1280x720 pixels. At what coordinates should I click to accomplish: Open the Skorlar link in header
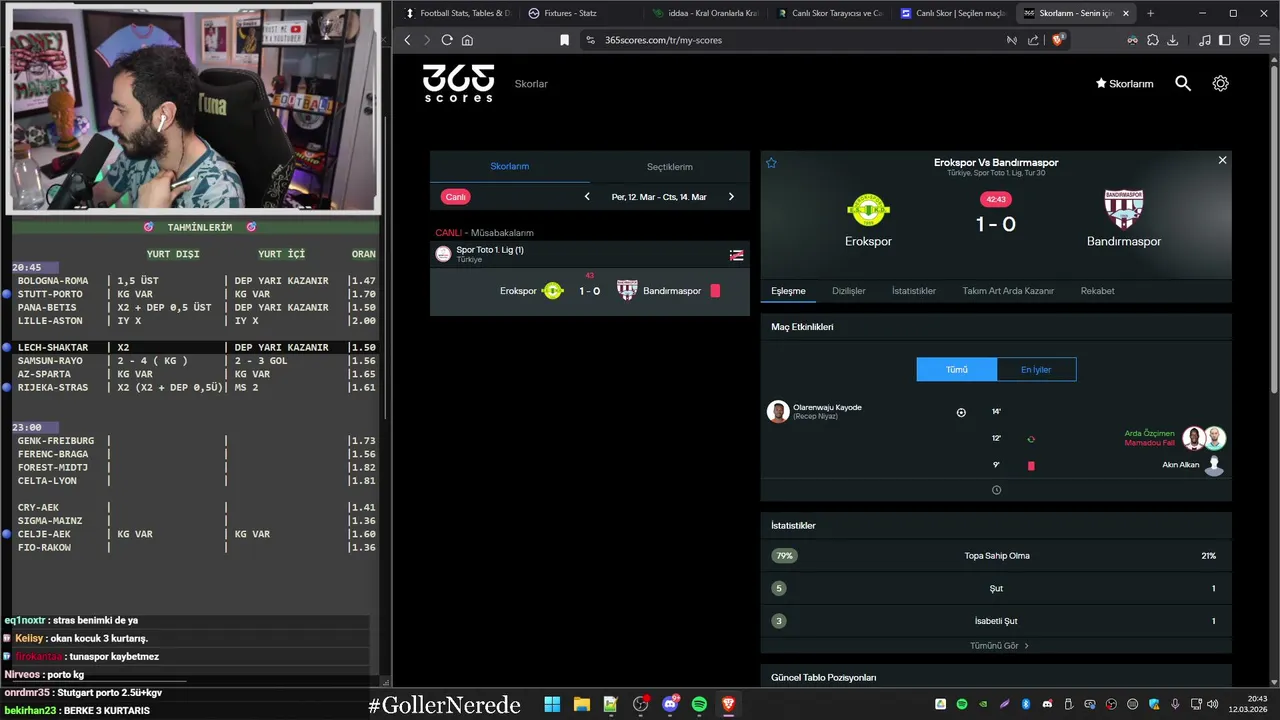(x=531, y=84)
